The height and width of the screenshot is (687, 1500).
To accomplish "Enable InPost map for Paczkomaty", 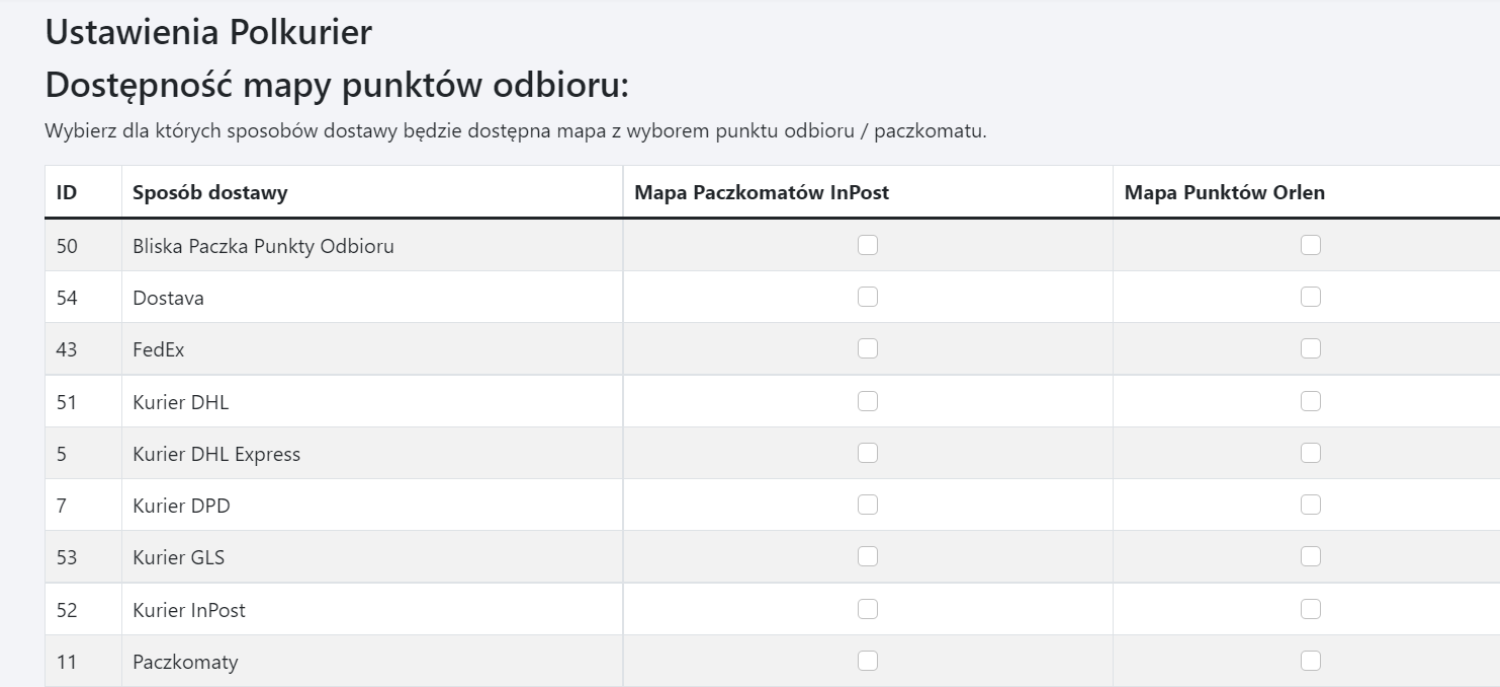I will tap(868, 660).
